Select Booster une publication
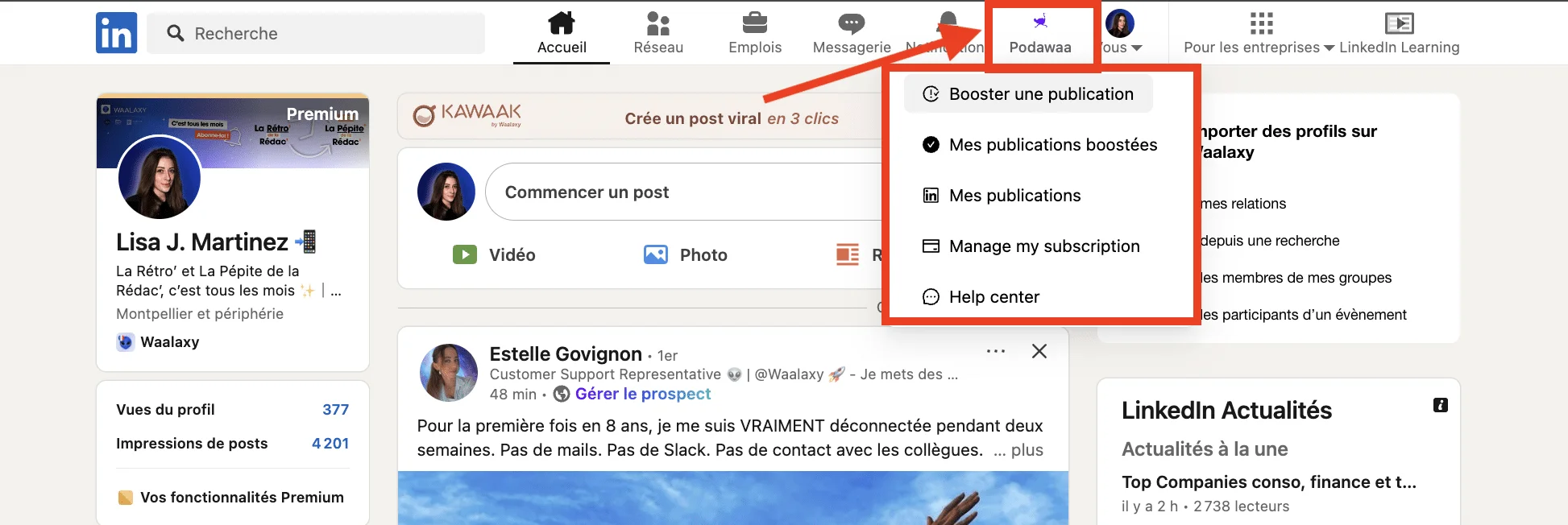This screenshot has width=1568, height=525. point(1028,94)
